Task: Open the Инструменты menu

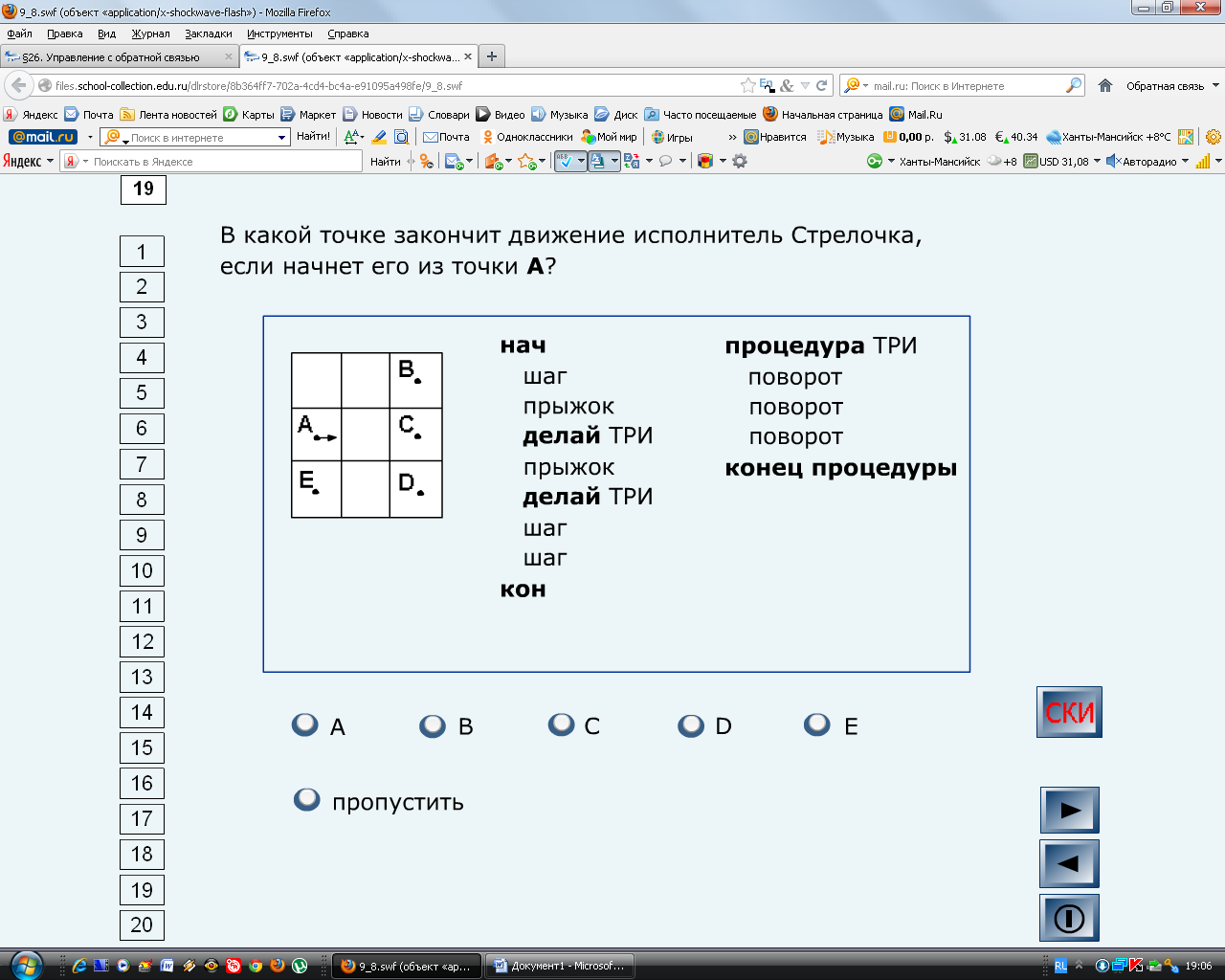Action: (279, 33)
